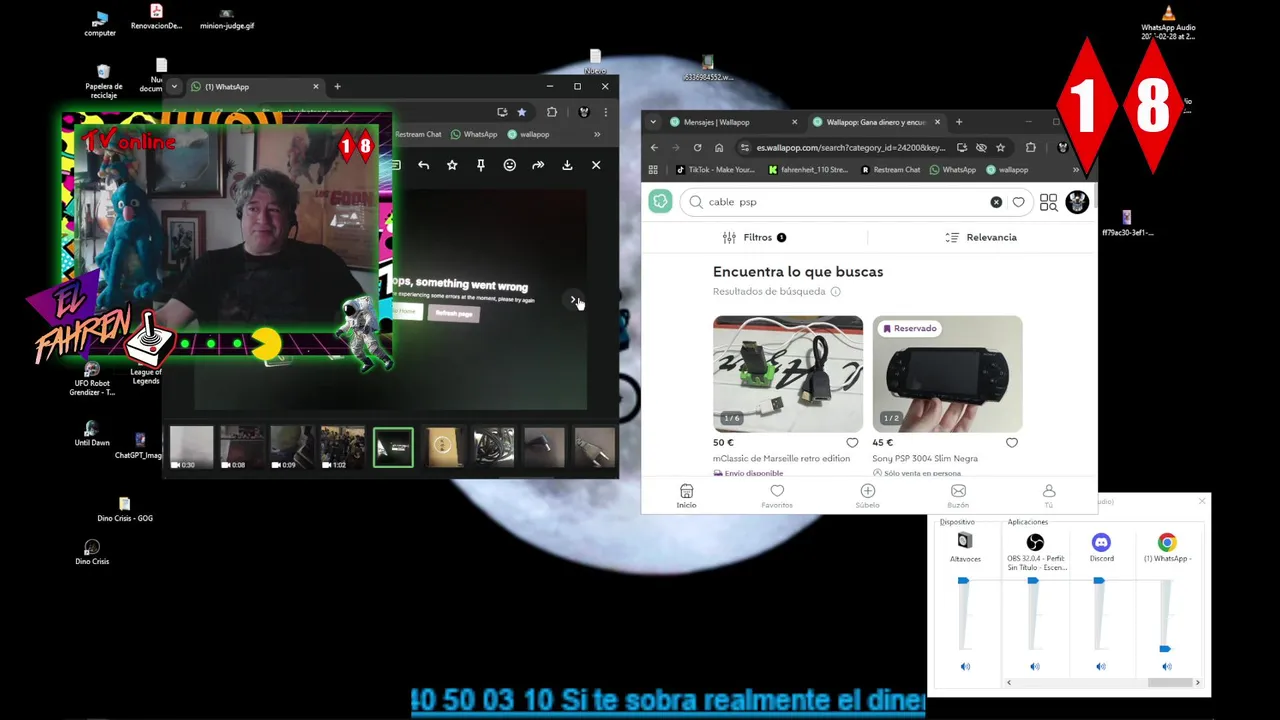Bookmark star in WhatsApp Chrome window

521,112
